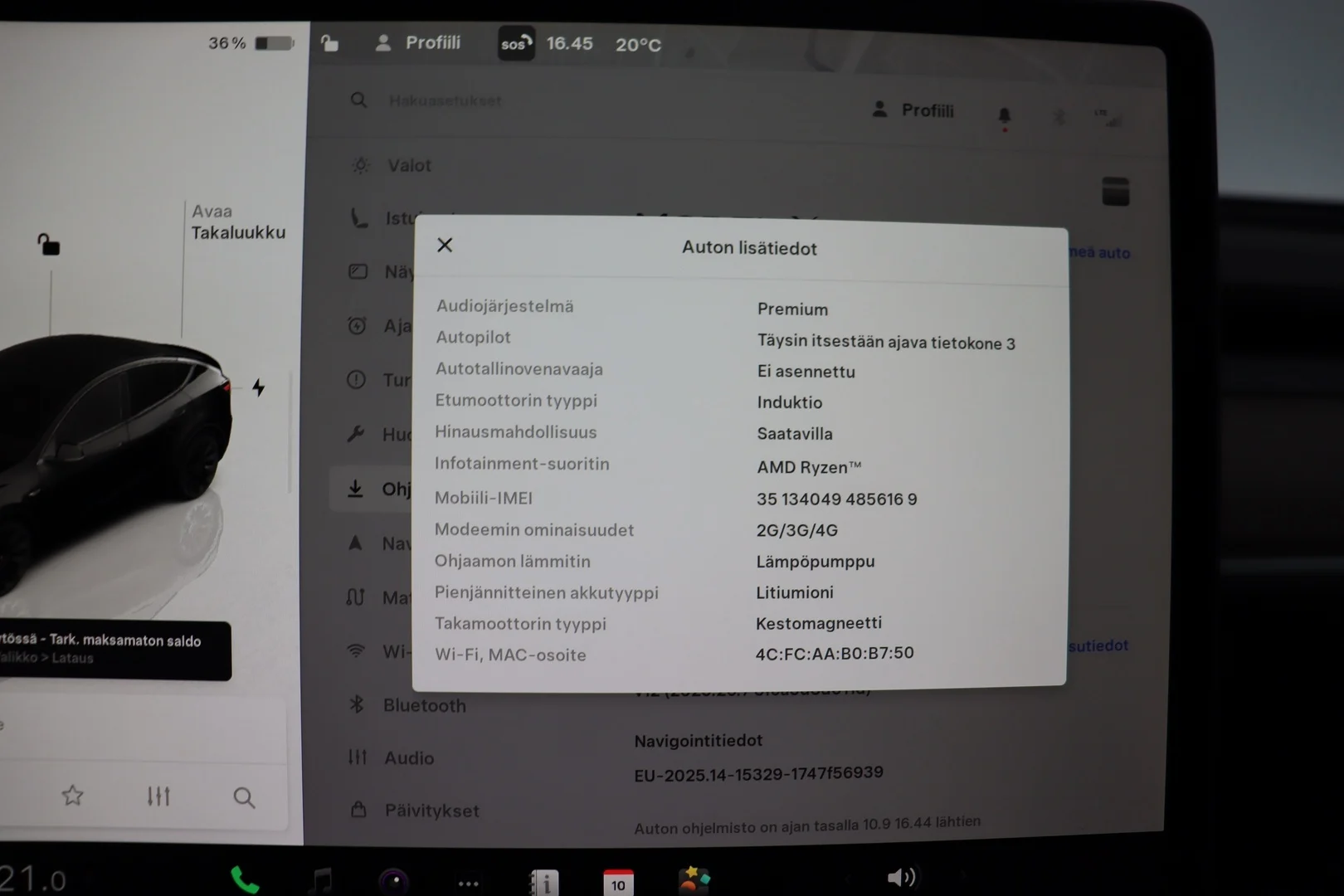Open the Matkat trips menu icon
Viewport: 1344px width, 896px height.
click(355, 597)
